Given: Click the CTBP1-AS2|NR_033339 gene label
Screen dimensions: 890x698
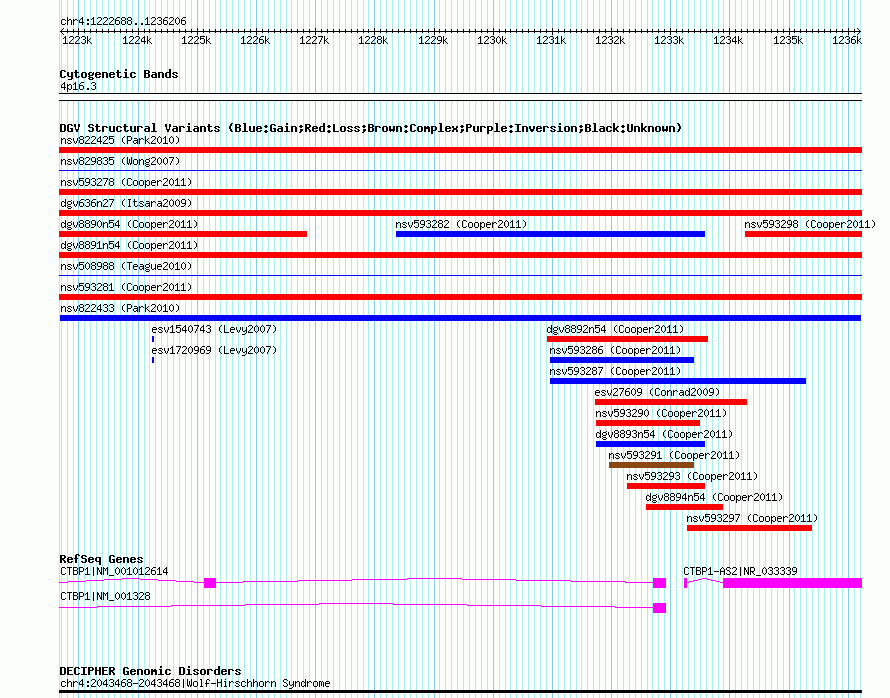Looking at the screenshot, I should 740,571.
